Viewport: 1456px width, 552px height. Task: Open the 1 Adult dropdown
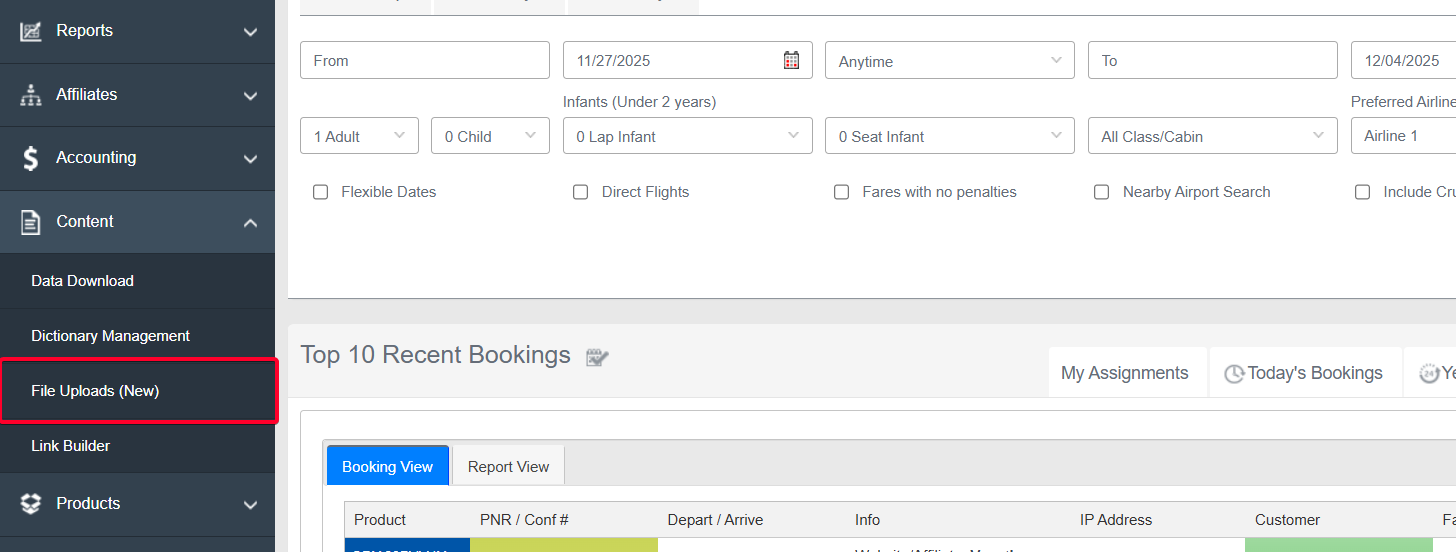pos(359,136)
